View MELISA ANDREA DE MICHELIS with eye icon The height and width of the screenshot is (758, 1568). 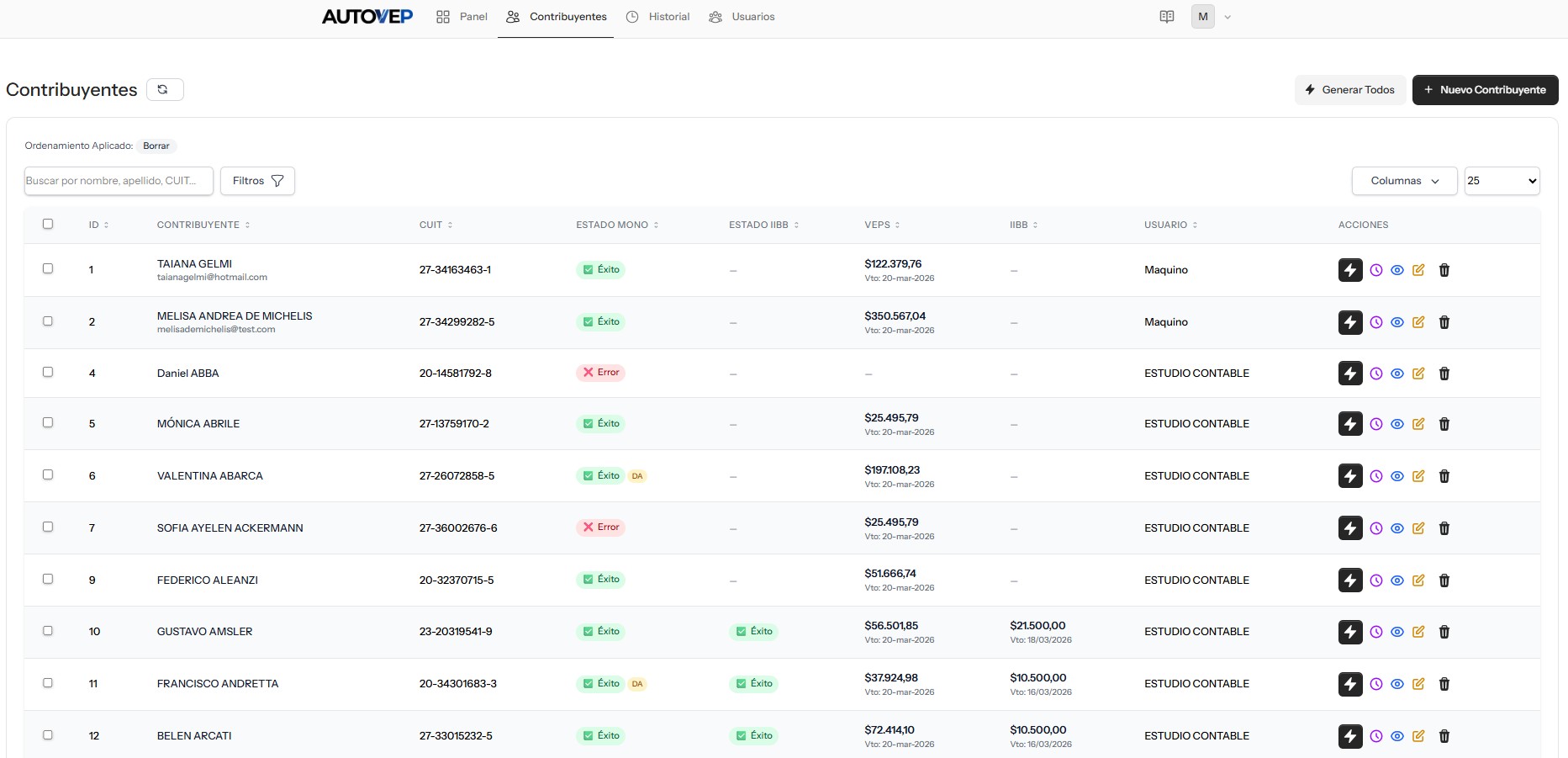[x=1396, y=322]
